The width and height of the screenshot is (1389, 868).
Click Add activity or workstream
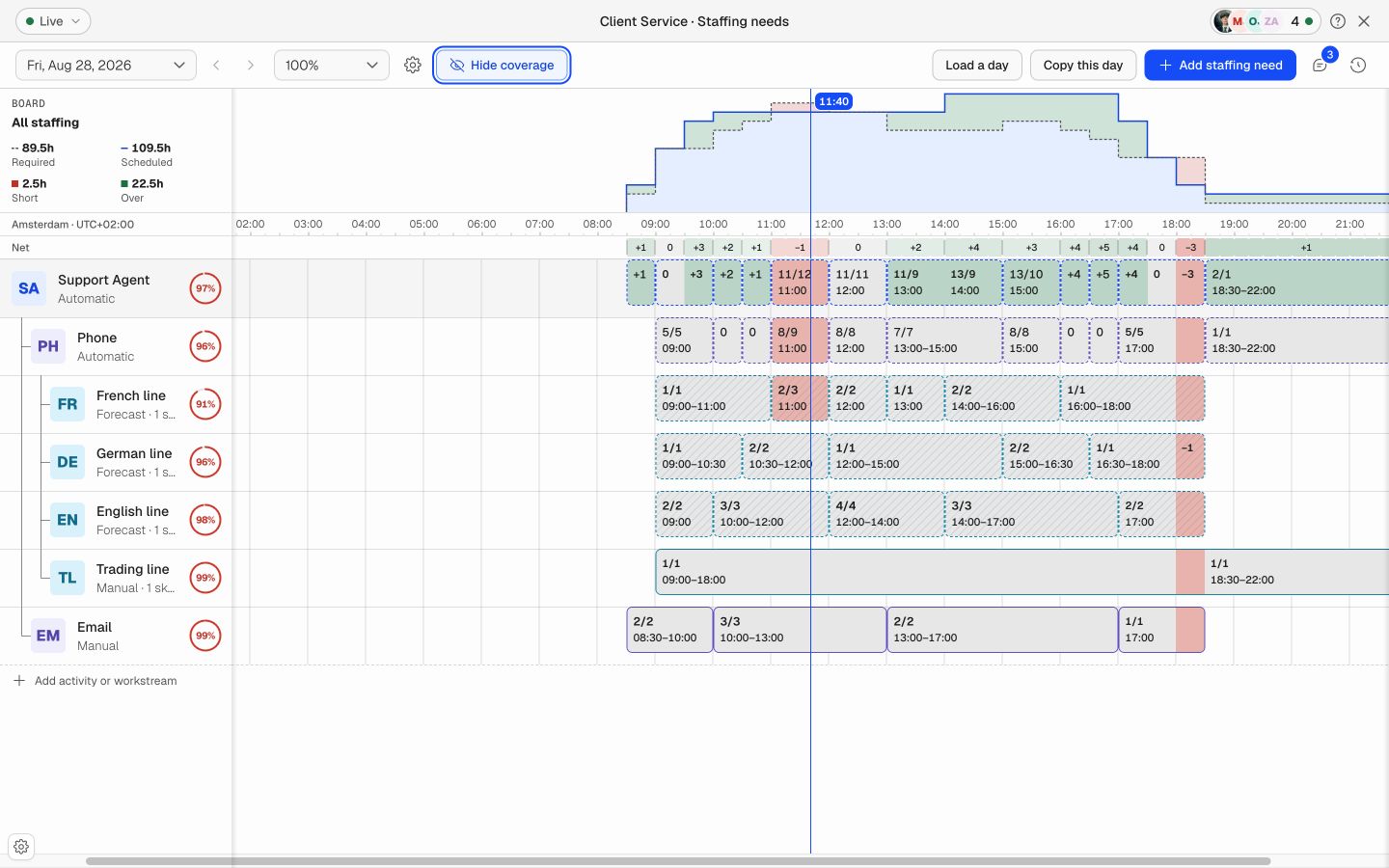(95, 681)
